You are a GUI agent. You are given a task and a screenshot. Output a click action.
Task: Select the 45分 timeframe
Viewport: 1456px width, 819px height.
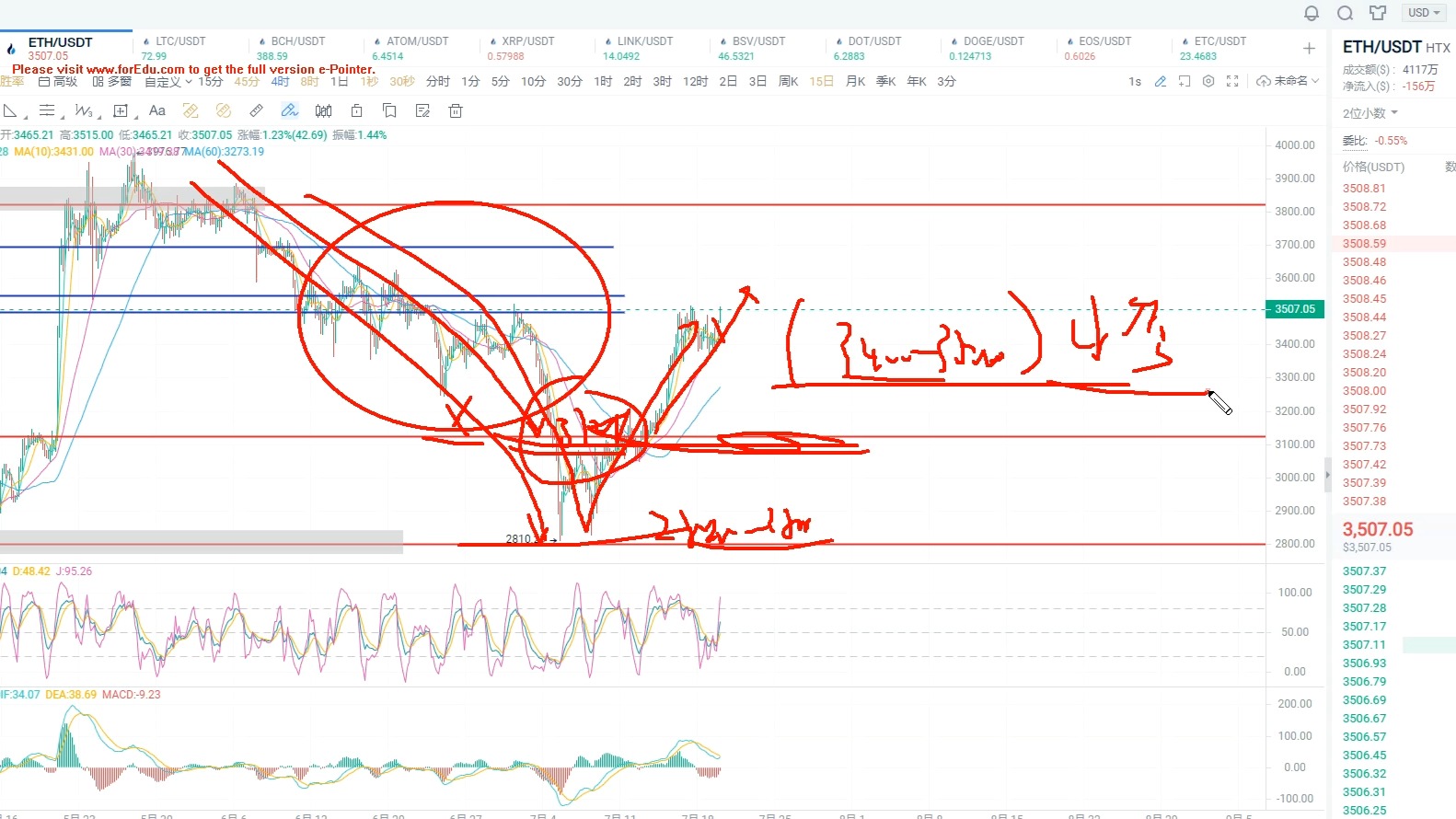[247, 82]
